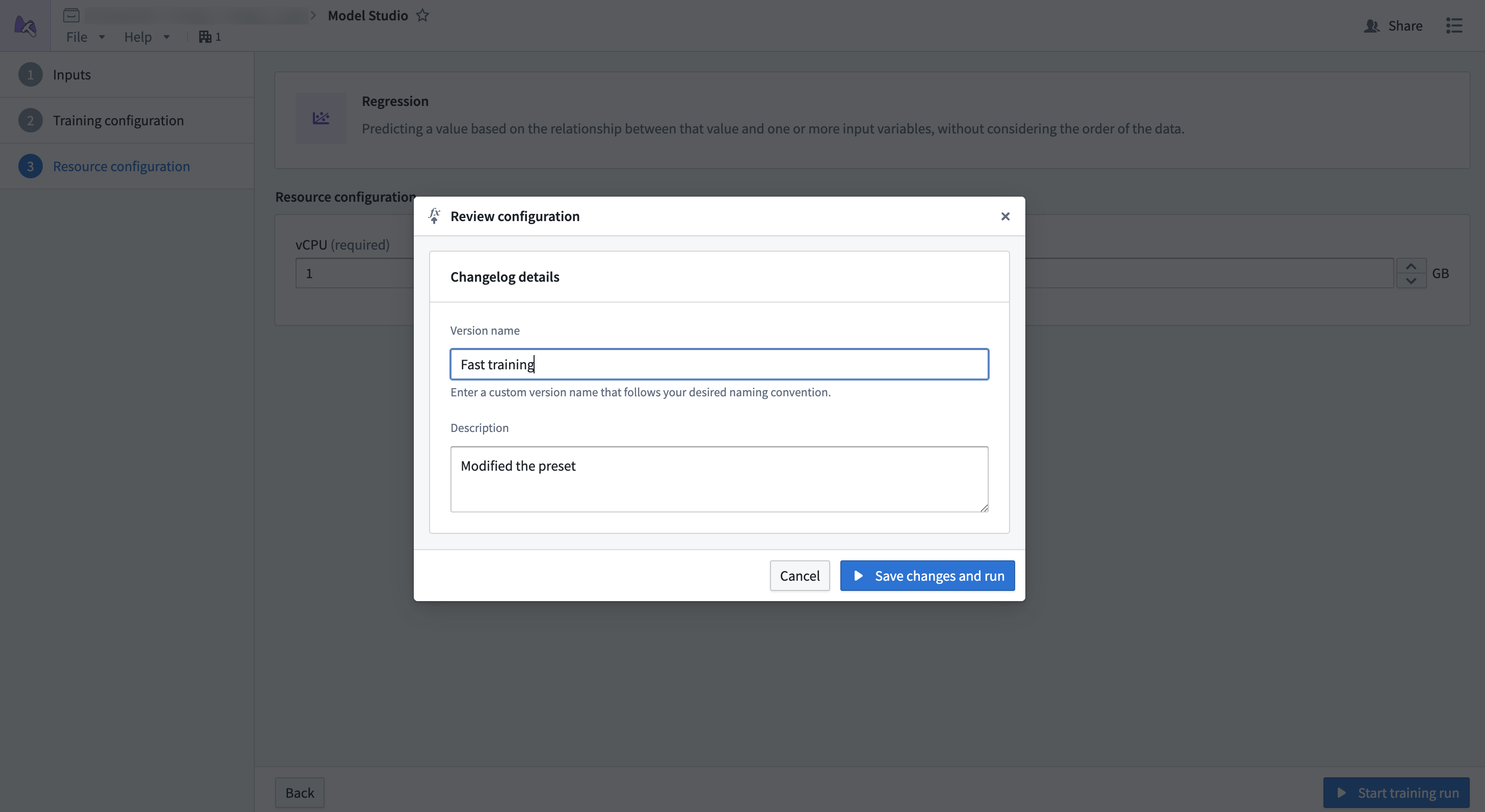Close the Review configuration dialog
This screenshot has height=812, width=1485.
coord(1005,216)
